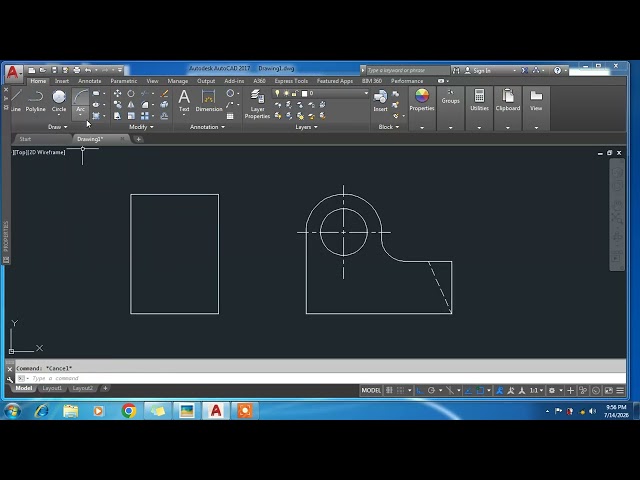Screen dimensions: 640x480
Task: Open the Text annotation tool
Action: coord(184,101)
